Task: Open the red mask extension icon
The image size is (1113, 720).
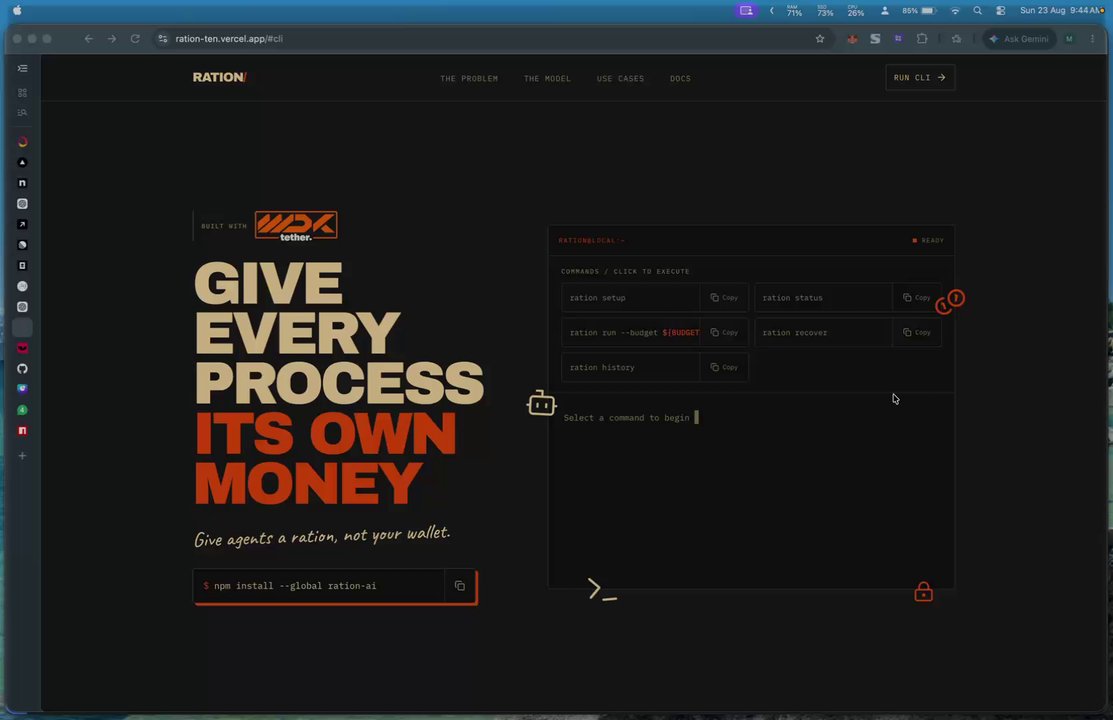Action: tap(852, 39)
